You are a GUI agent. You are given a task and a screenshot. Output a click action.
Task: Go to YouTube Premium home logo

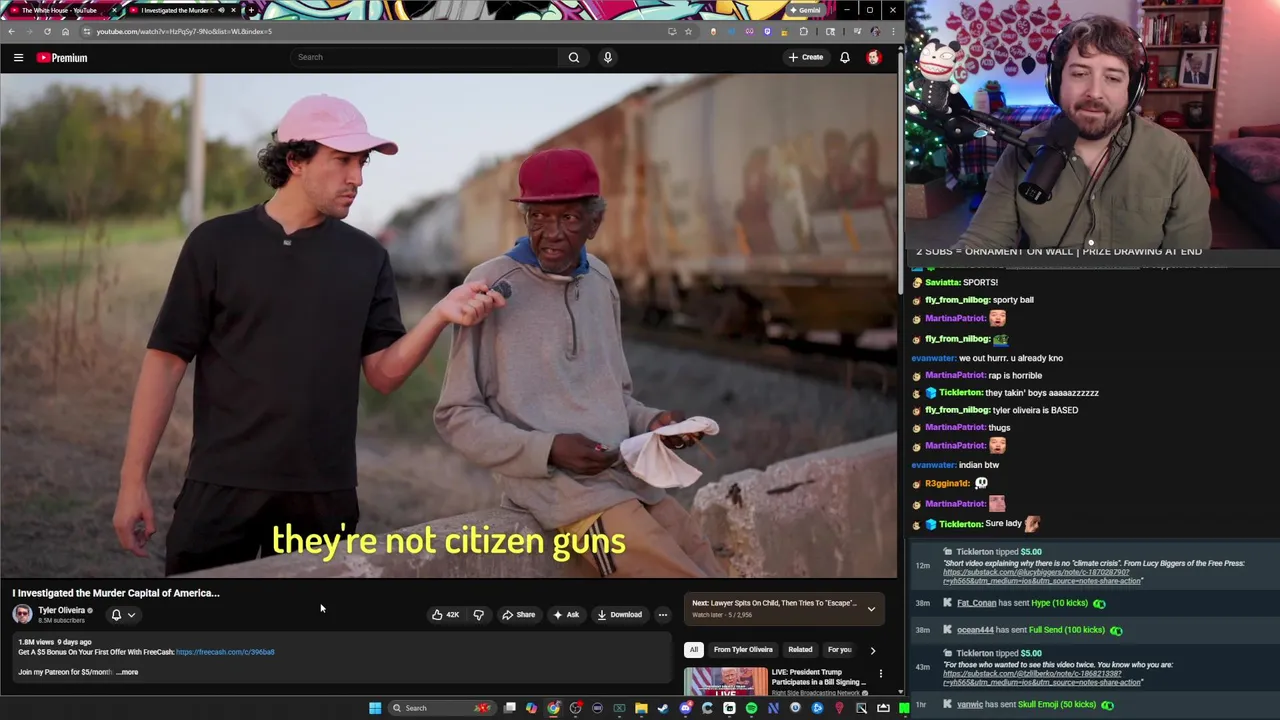[63, 58]
